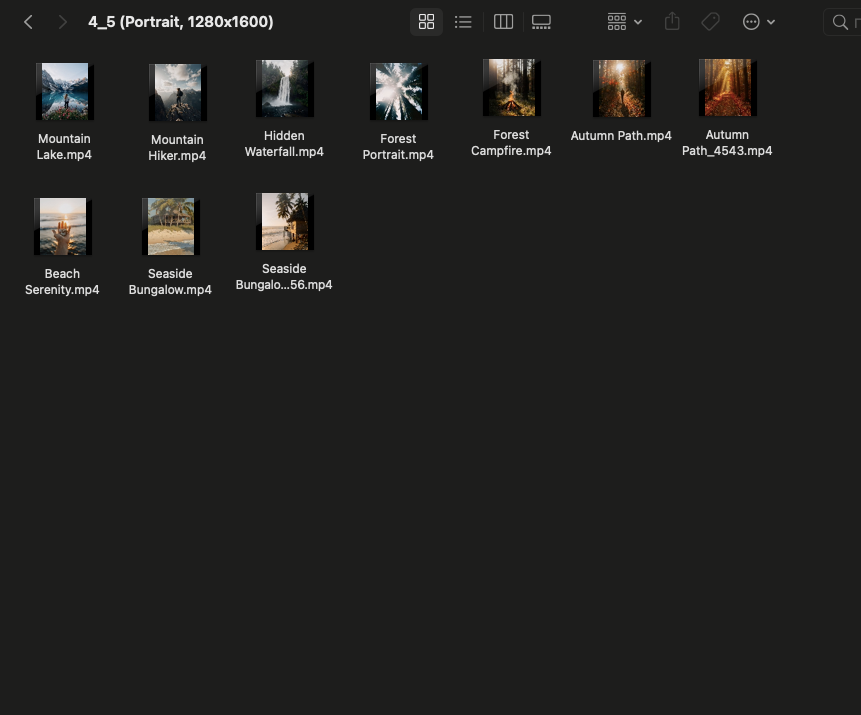Image resolution: width=861 pixels, height=715 pixels.
Task: Click the folder title 4_5 (Portrait, 1280x1600)
Action: click(181, 22)
